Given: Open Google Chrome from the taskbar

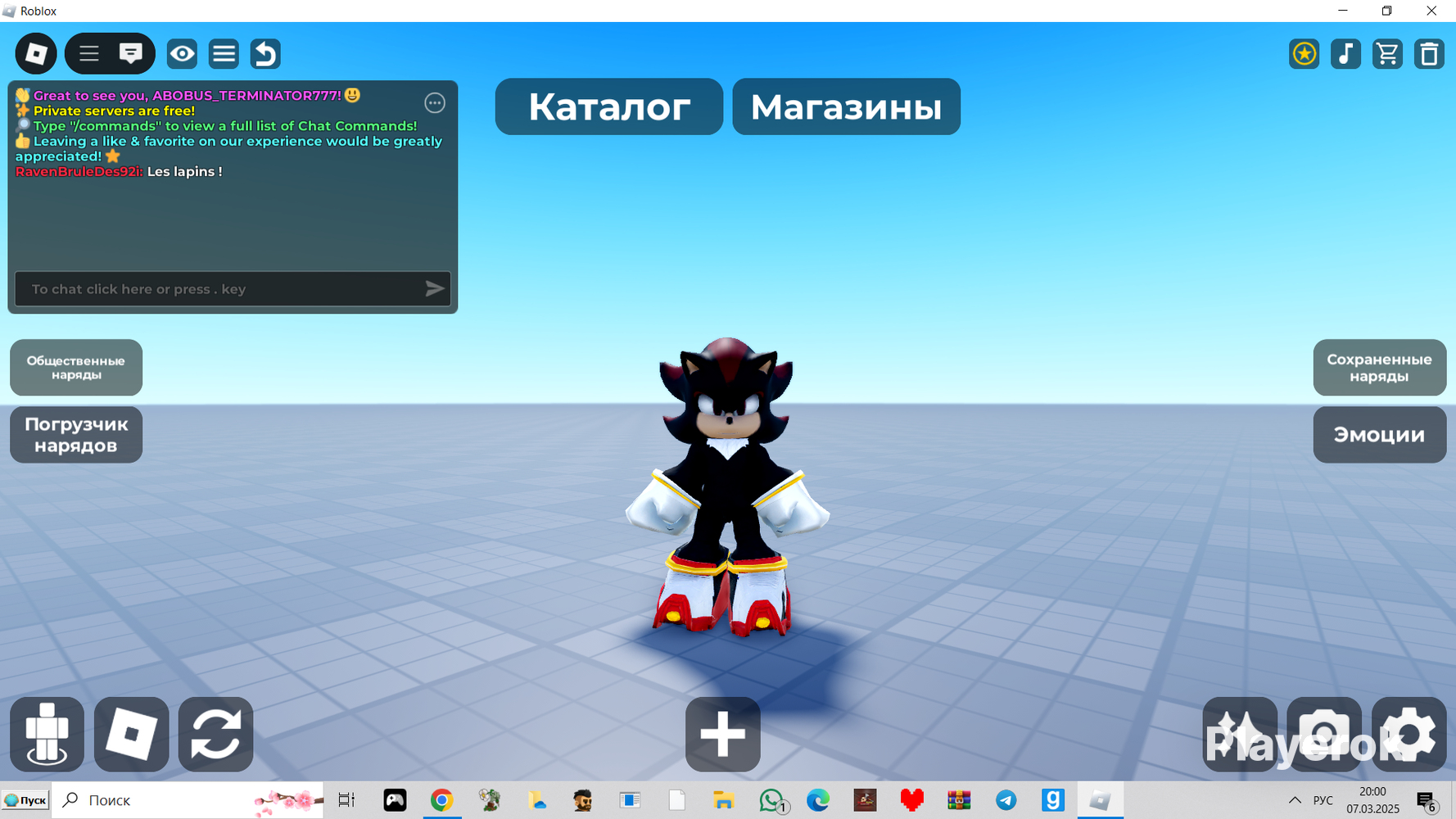Looking at the screenshot, I should pos(441,800).
